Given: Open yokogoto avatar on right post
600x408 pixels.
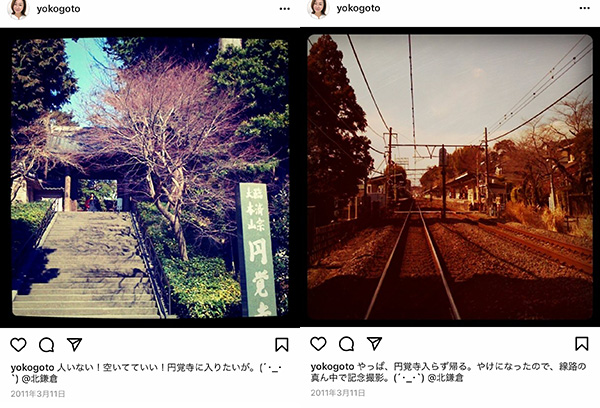Looking at the screenshot, I should [x=318, y=8].
